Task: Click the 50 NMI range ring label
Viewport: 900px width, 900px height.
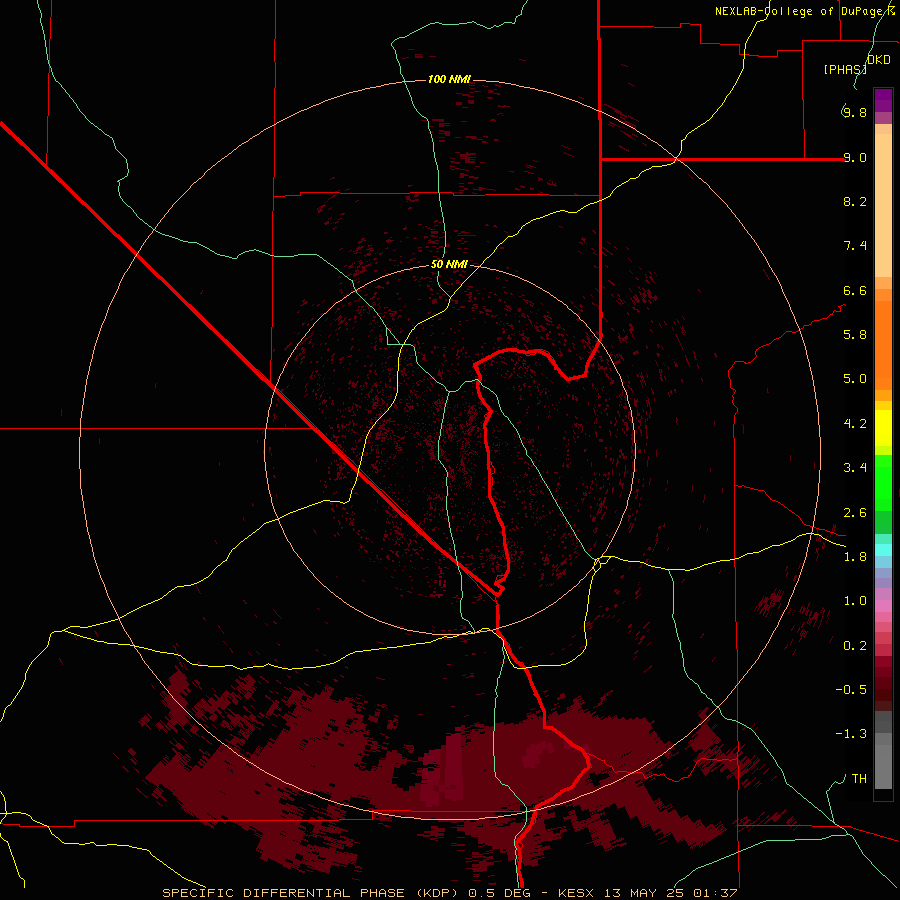Action: pos(449,264)
